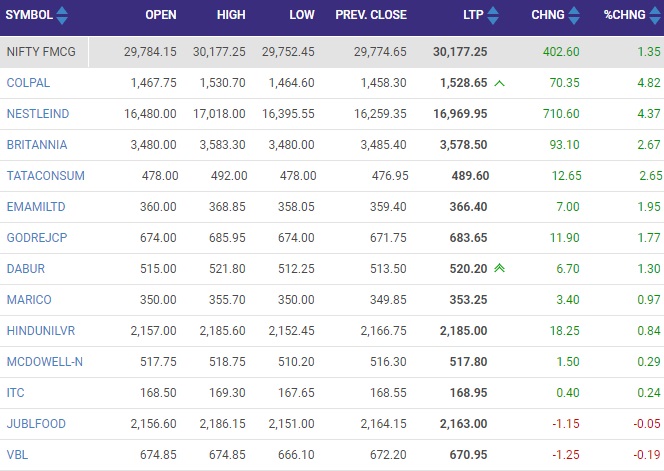Click the double up arrow next to DABUR LTP
Viewport: 664px width, 471px height.
tap(500, 268)
